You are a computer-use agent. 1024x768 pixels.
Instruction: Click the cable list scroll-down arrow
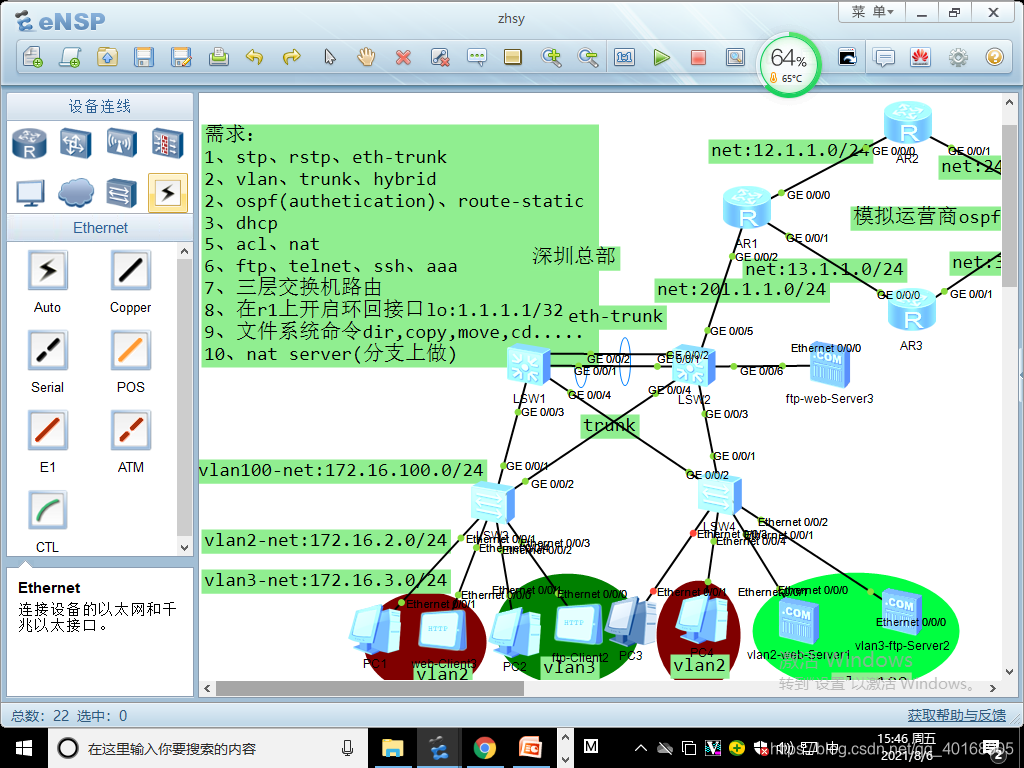click(x=184, y=547)
